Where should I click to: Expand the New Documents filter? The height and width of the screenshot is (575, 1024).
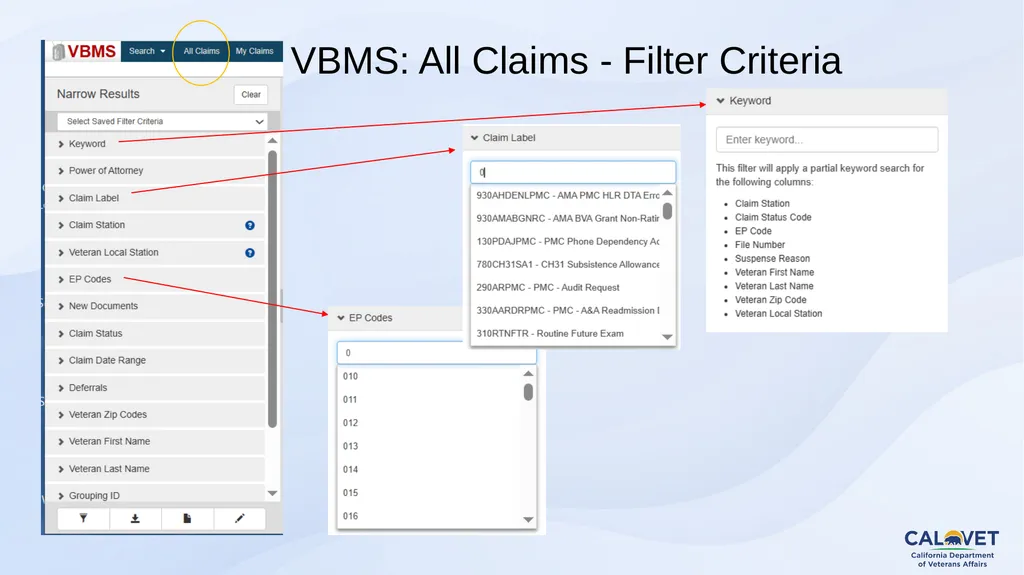tap(155, 306)
